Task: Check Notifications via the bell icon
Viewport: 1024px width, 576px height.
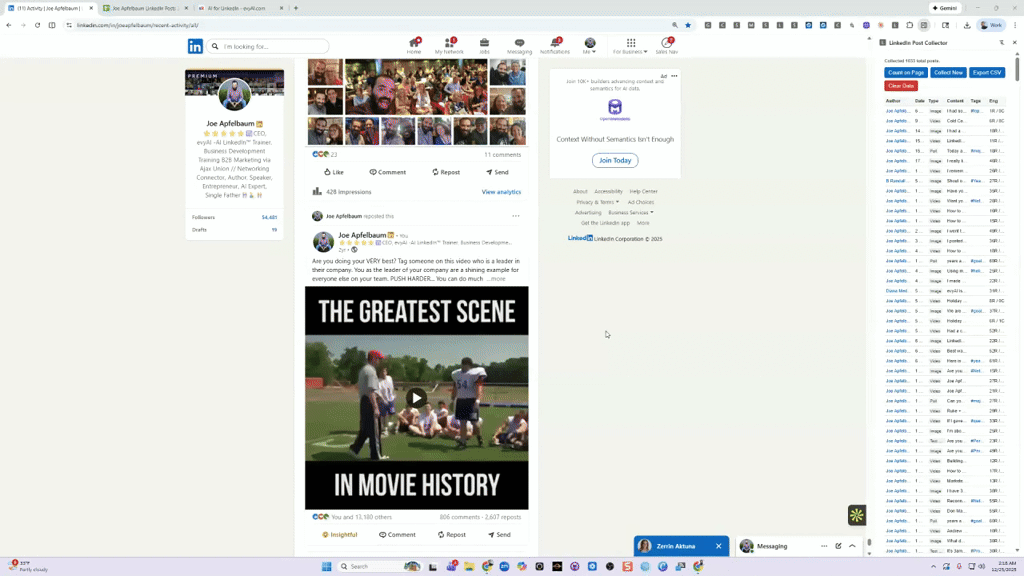Action: [x=556, y=42]
